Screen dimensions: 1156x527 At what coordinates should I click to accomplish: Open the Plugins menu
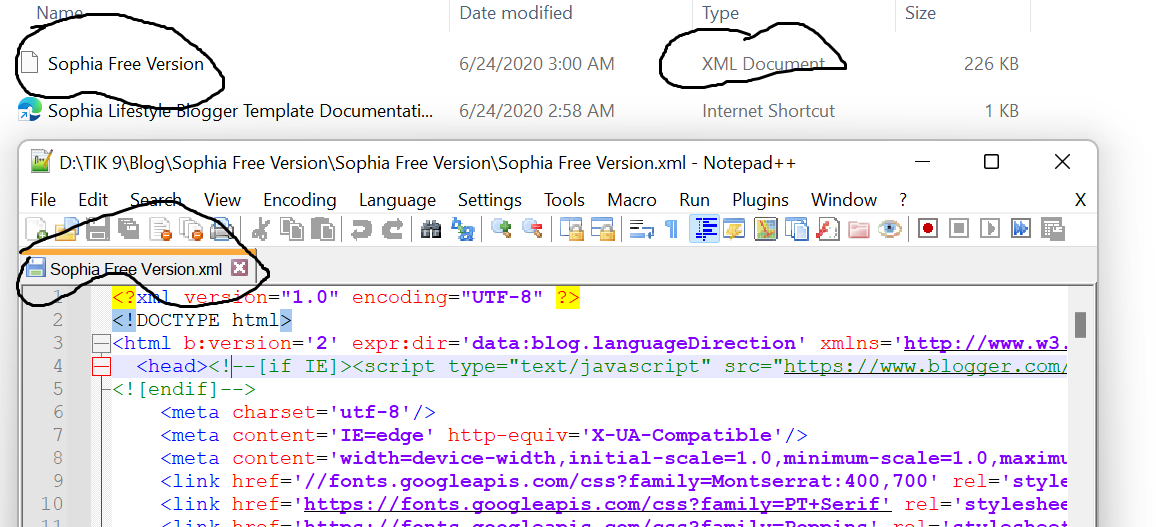click(x=760, y=200)
